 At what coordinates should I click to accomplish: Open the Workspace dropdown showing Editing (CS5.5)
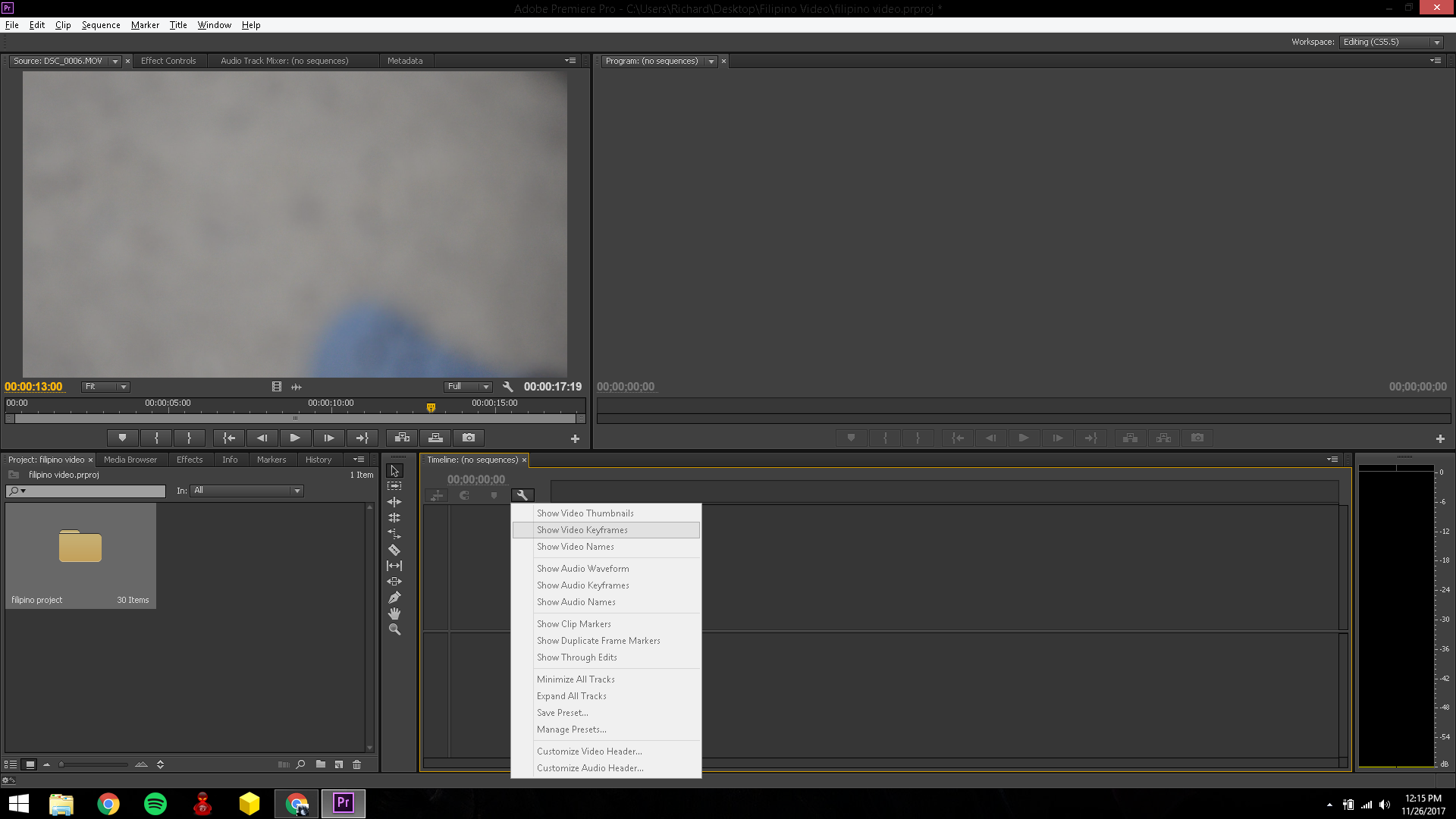pos(1390,42)
